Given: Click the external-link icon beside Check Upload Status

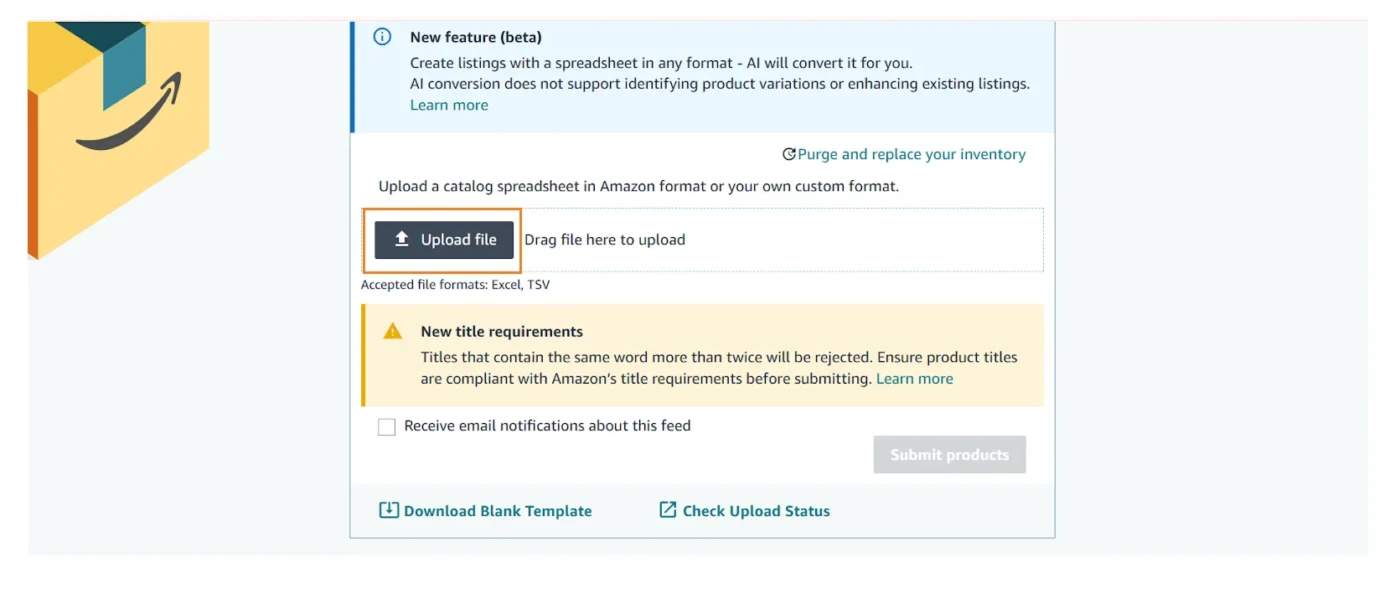Looking at the screenshot, I should 670,510.
